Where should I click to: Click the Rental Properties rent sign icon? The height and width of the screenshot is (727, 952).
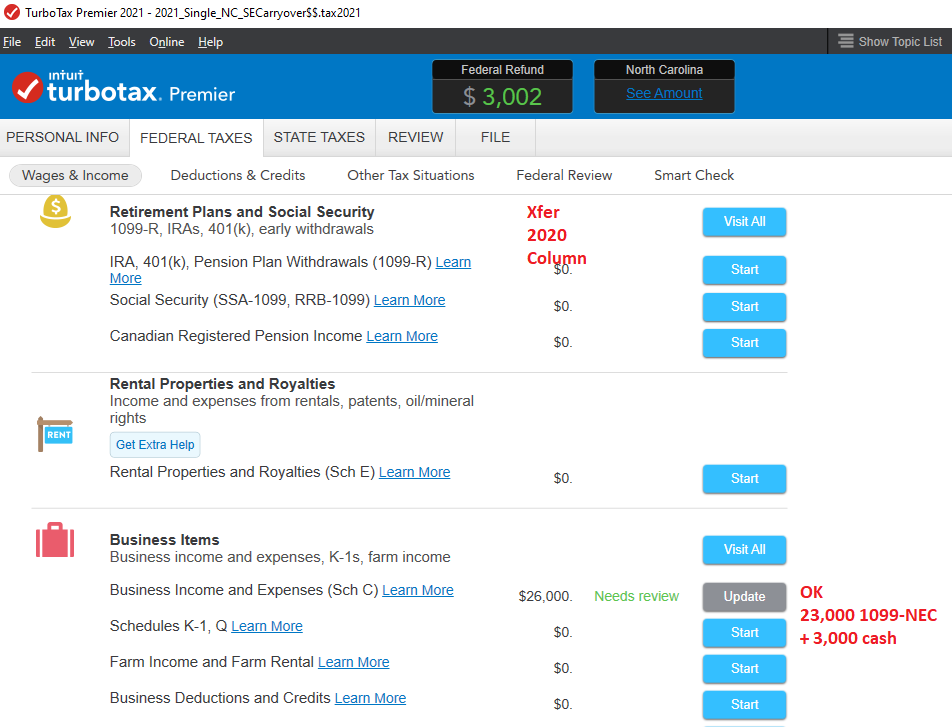[55, 434]
